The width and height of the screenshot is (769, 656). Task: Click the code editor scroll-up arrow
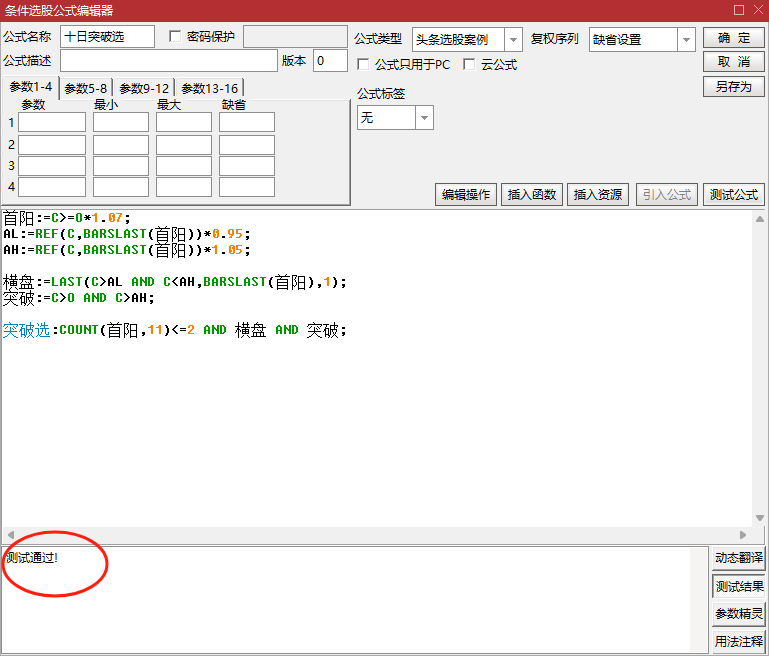(759, 219)
